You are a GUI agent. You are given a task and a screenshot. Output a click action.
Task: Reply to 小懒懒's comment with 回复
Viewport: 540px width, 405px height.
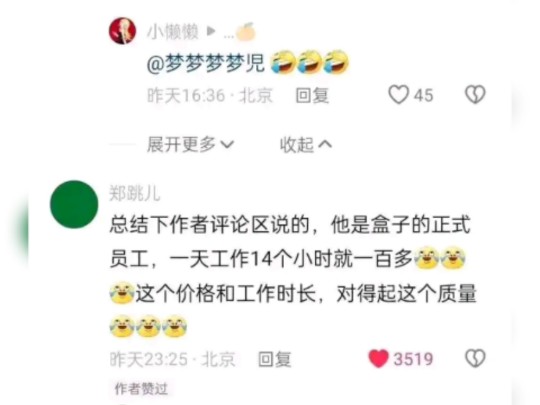point(312,95)
